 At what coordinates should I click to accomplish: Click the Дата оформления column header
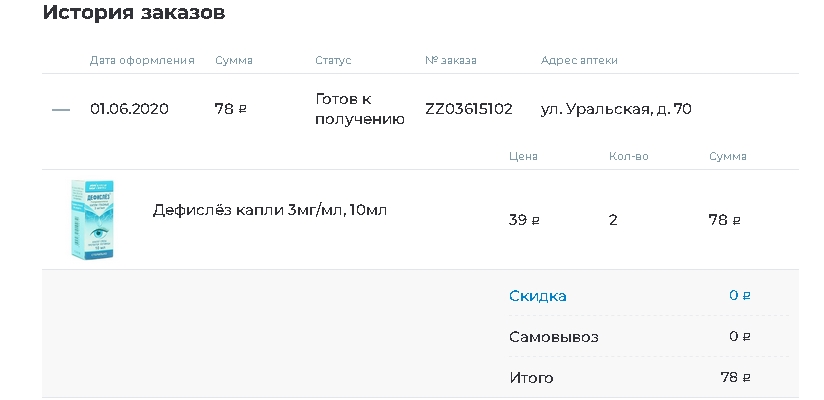click(142, 60)
